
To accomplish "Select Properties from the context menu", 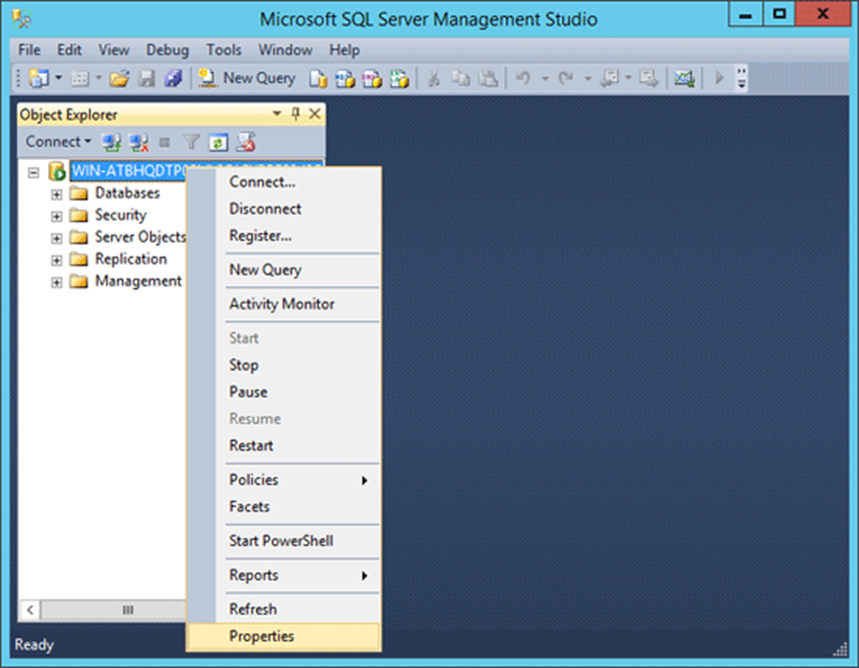I will point(261,636).
